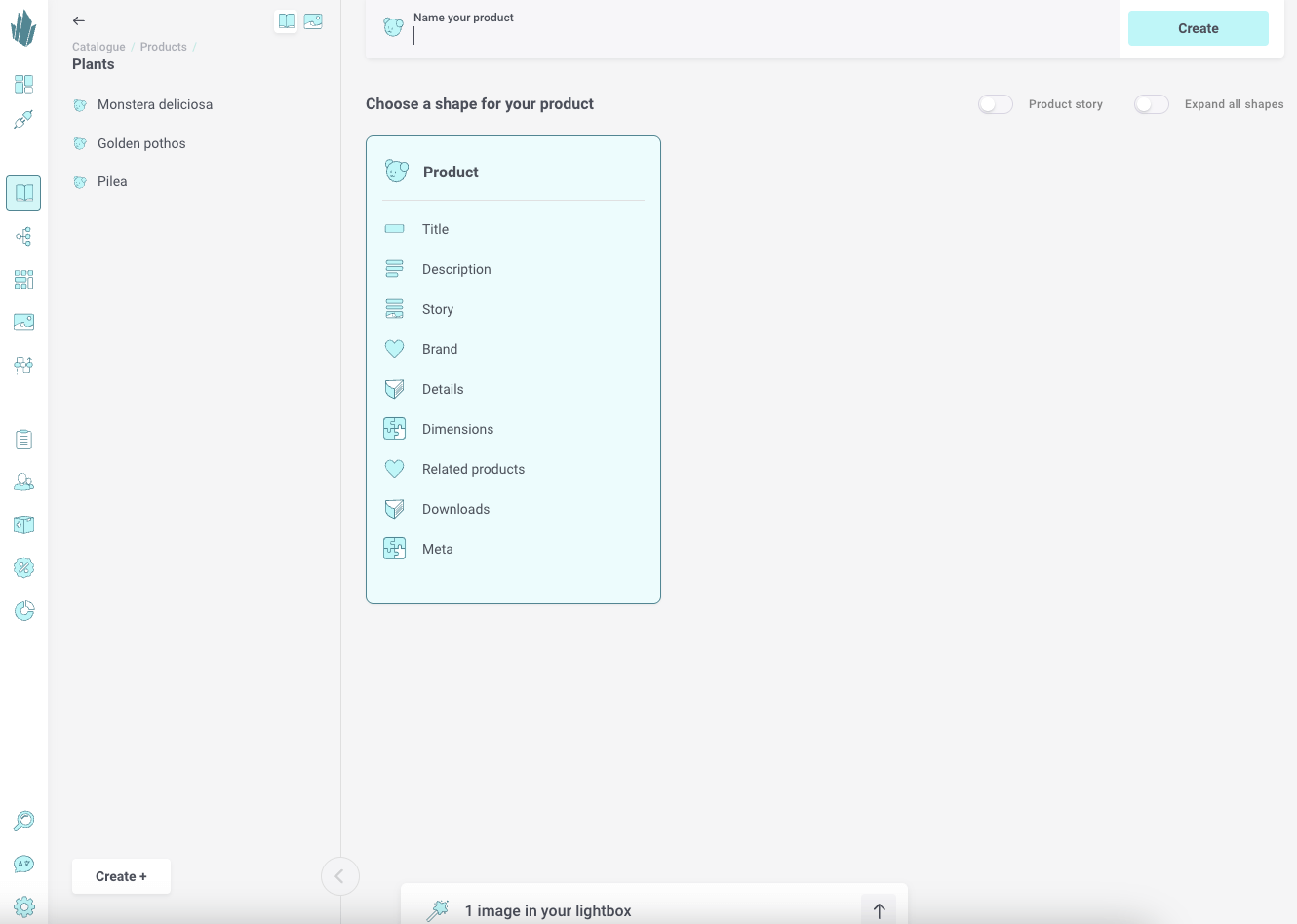Go to Catalogue breadcrumb
The image size is (1297, 924).
(x=98, y=47)
